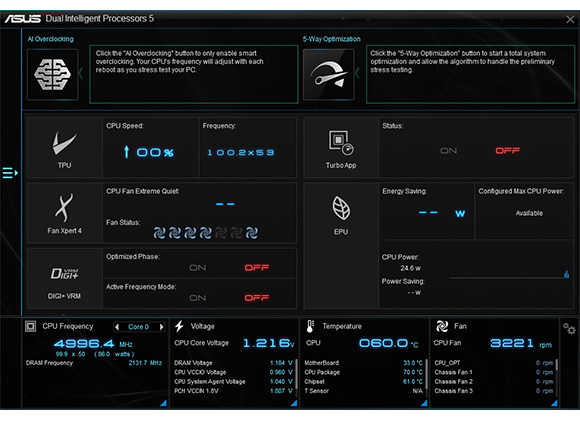Open Fan Xpert 4 icon
The image size is (580, 424).
64,208
